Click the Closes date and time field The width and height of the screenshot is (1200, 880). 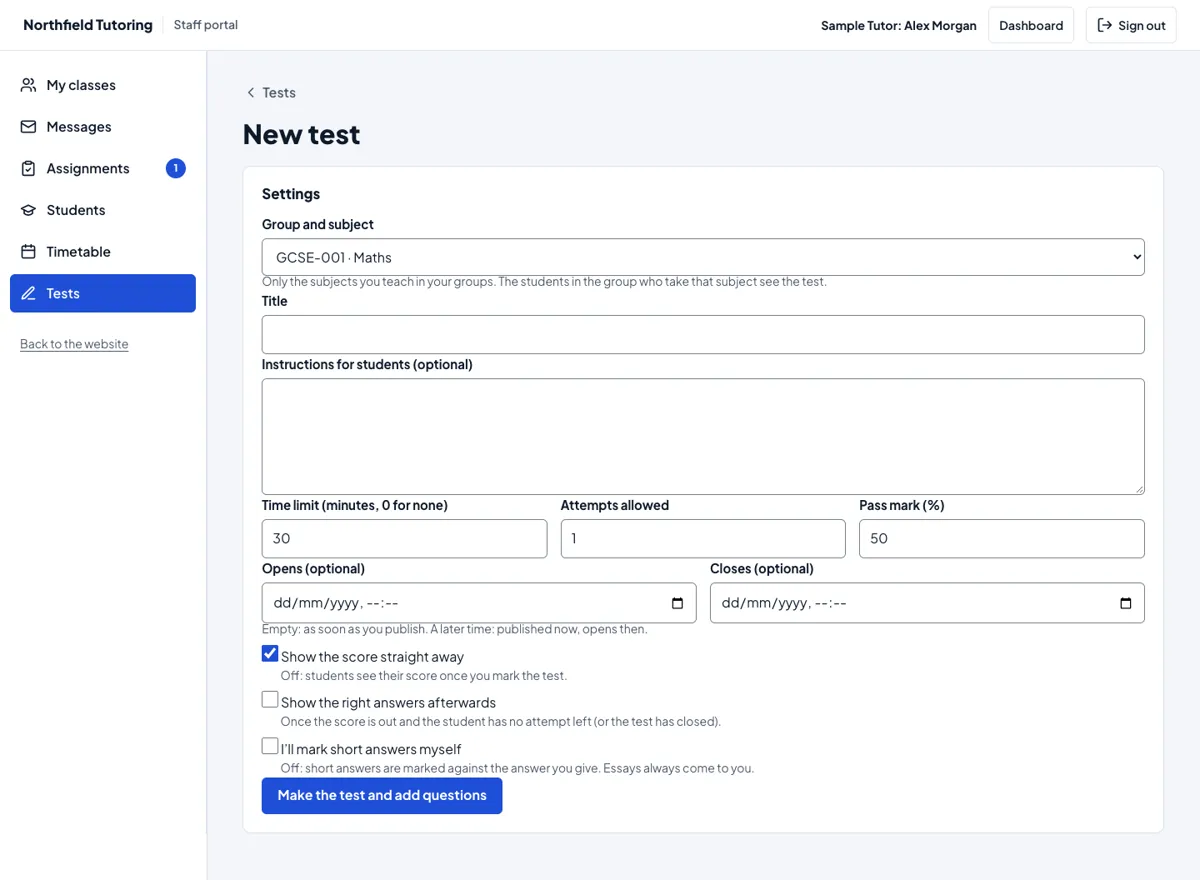[927, 603]
